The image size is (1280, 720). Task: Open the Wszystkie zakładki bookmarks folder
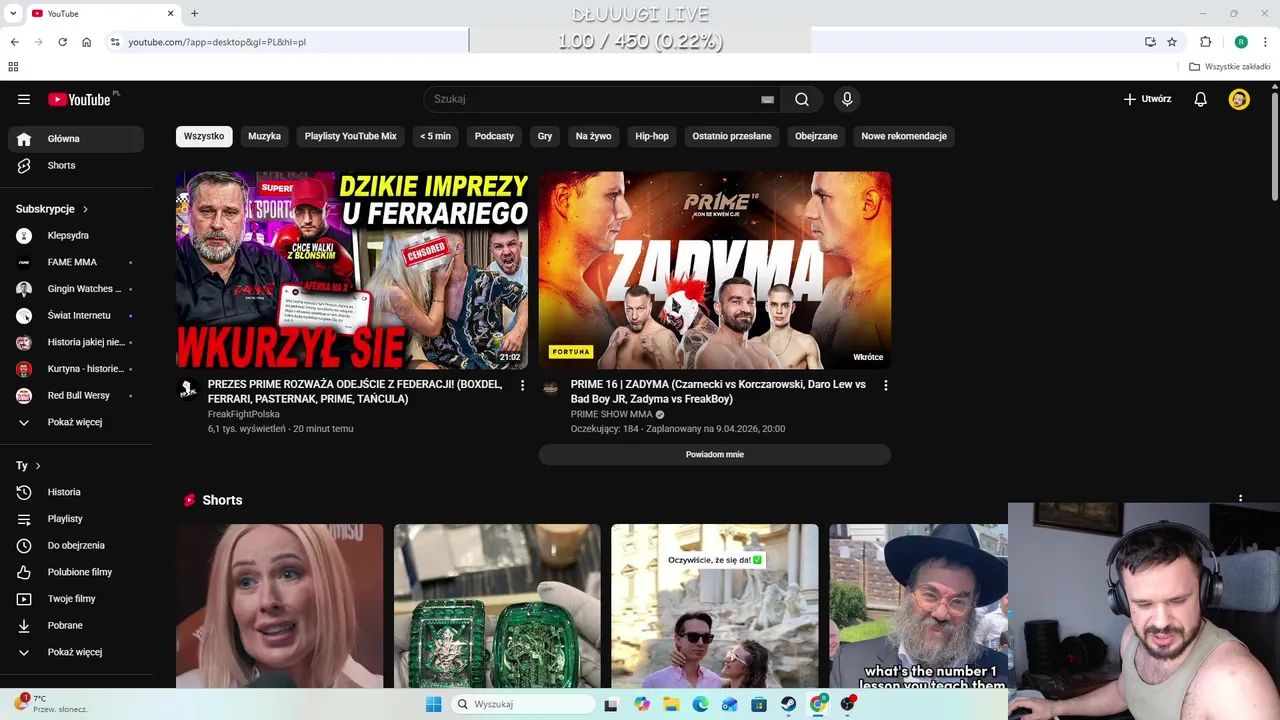click(x=1230, y=67)
